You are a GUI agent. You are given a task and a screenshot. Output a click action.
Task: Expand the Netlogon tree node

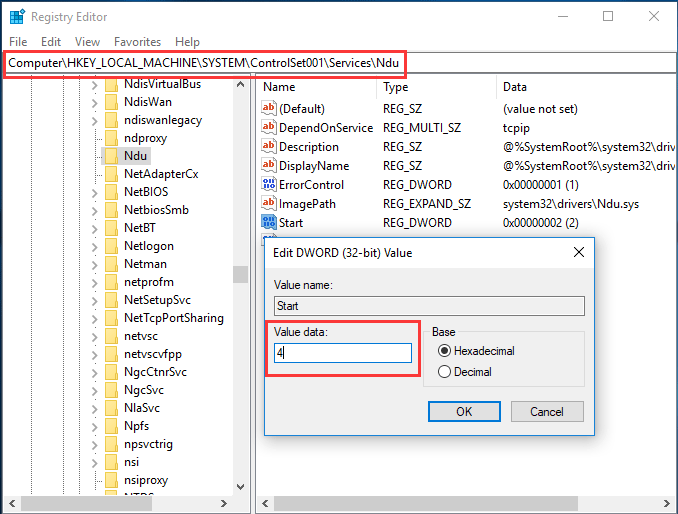pyautogui.click(x=95, y=247)
